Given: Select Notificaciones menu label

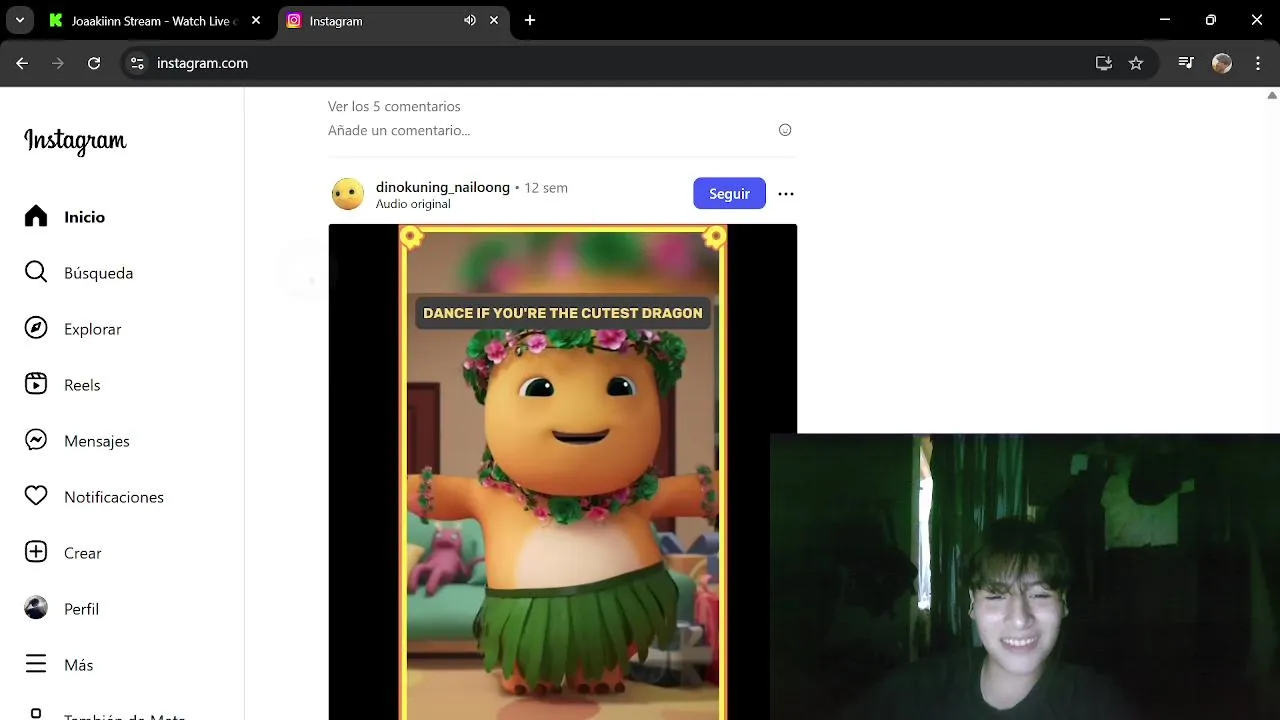Looking at the screenshot, I should point(114,497).
